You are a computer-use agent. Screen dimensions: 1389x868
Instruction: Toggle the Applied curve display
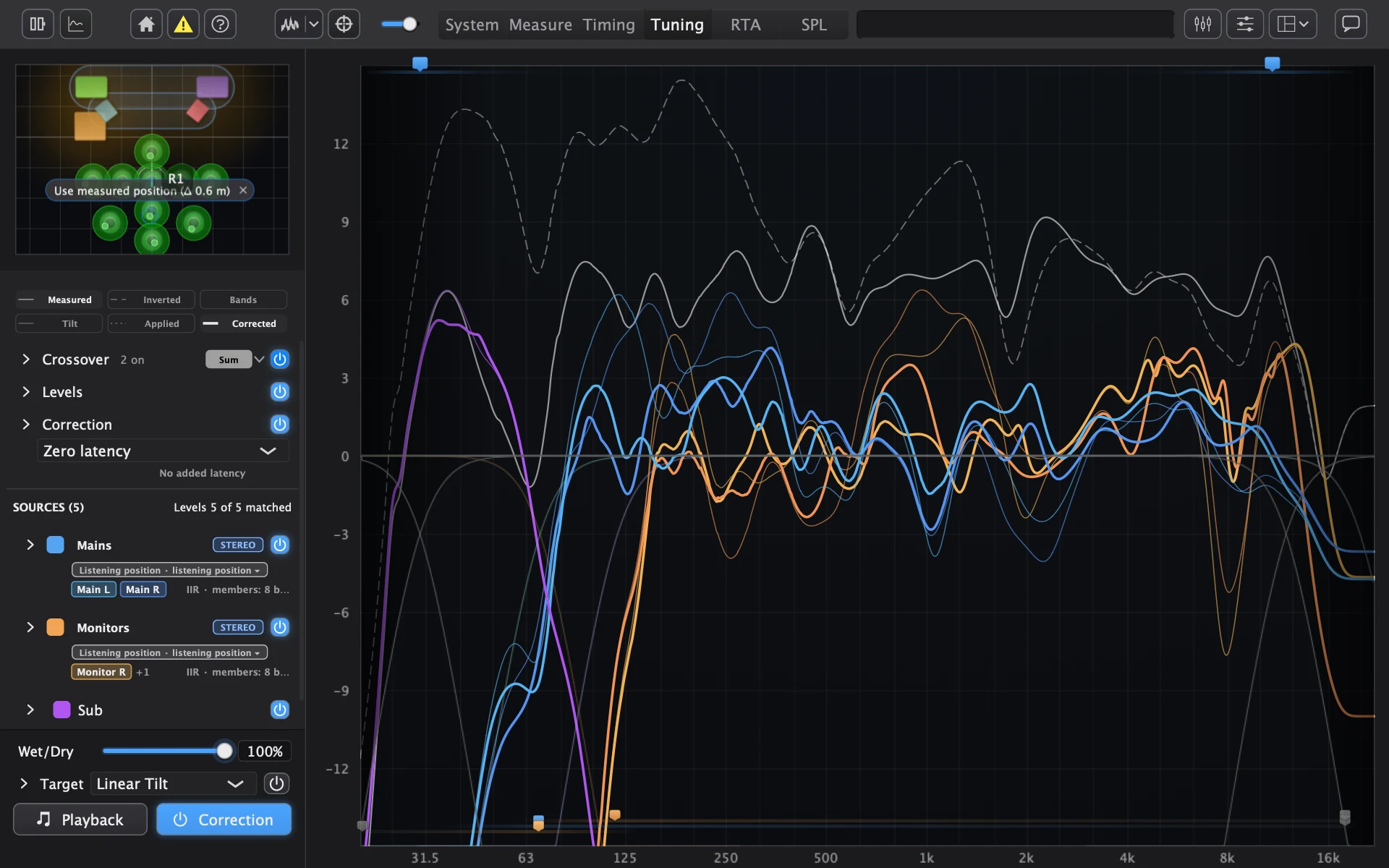150,323
